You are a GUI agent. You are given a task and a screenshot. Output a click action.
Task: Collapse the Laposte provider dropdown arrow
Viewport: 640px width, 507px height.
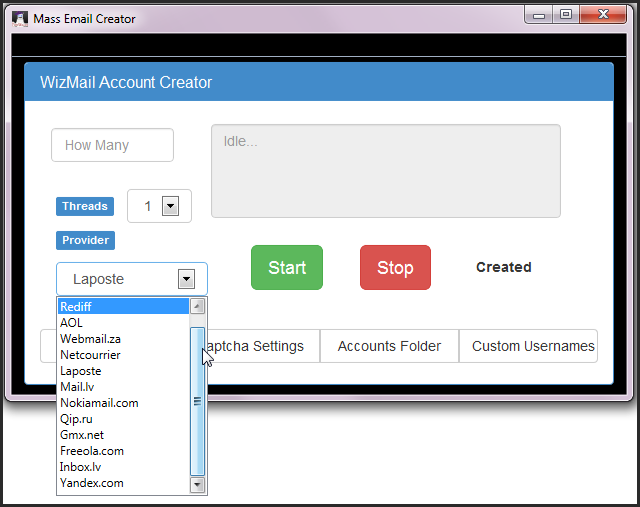click(187, 279)
